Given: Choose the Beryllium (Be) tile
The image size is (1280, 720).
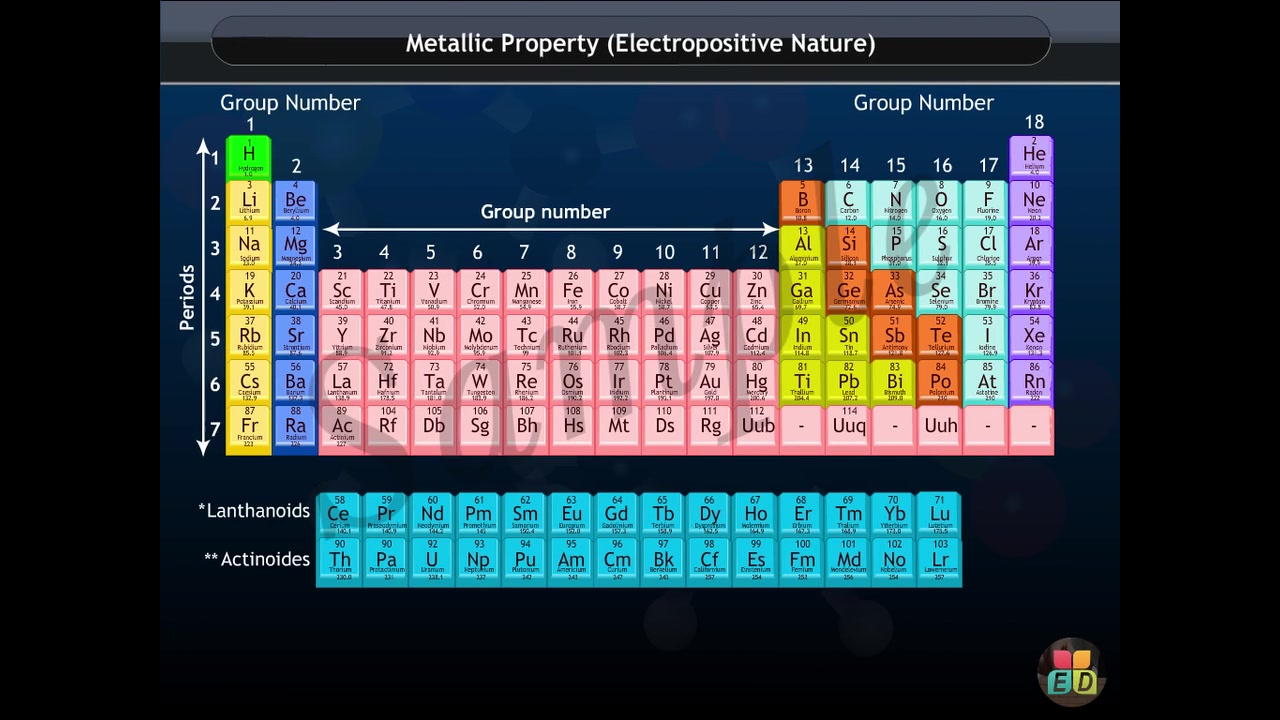Looking at the screenshot, I should [x=296, y=202].
